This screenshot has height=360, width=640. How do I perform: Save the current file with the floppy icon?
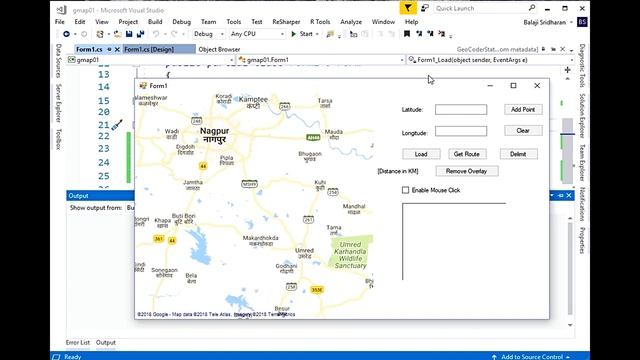click(129, 34)
